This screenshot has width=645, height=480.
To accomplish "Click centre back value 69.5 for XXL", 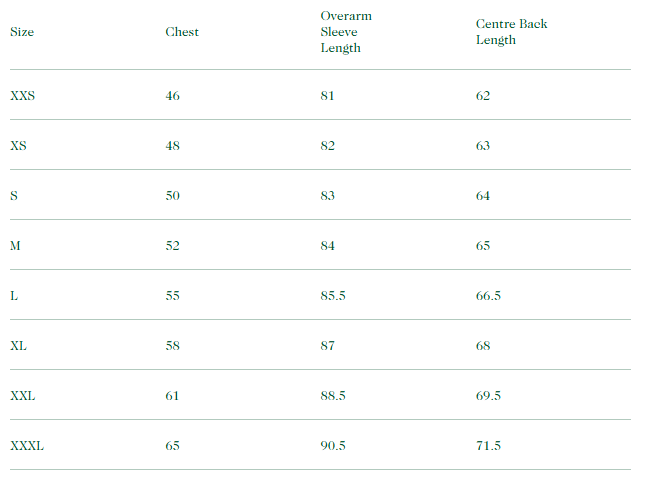I will tap(488, 396).
